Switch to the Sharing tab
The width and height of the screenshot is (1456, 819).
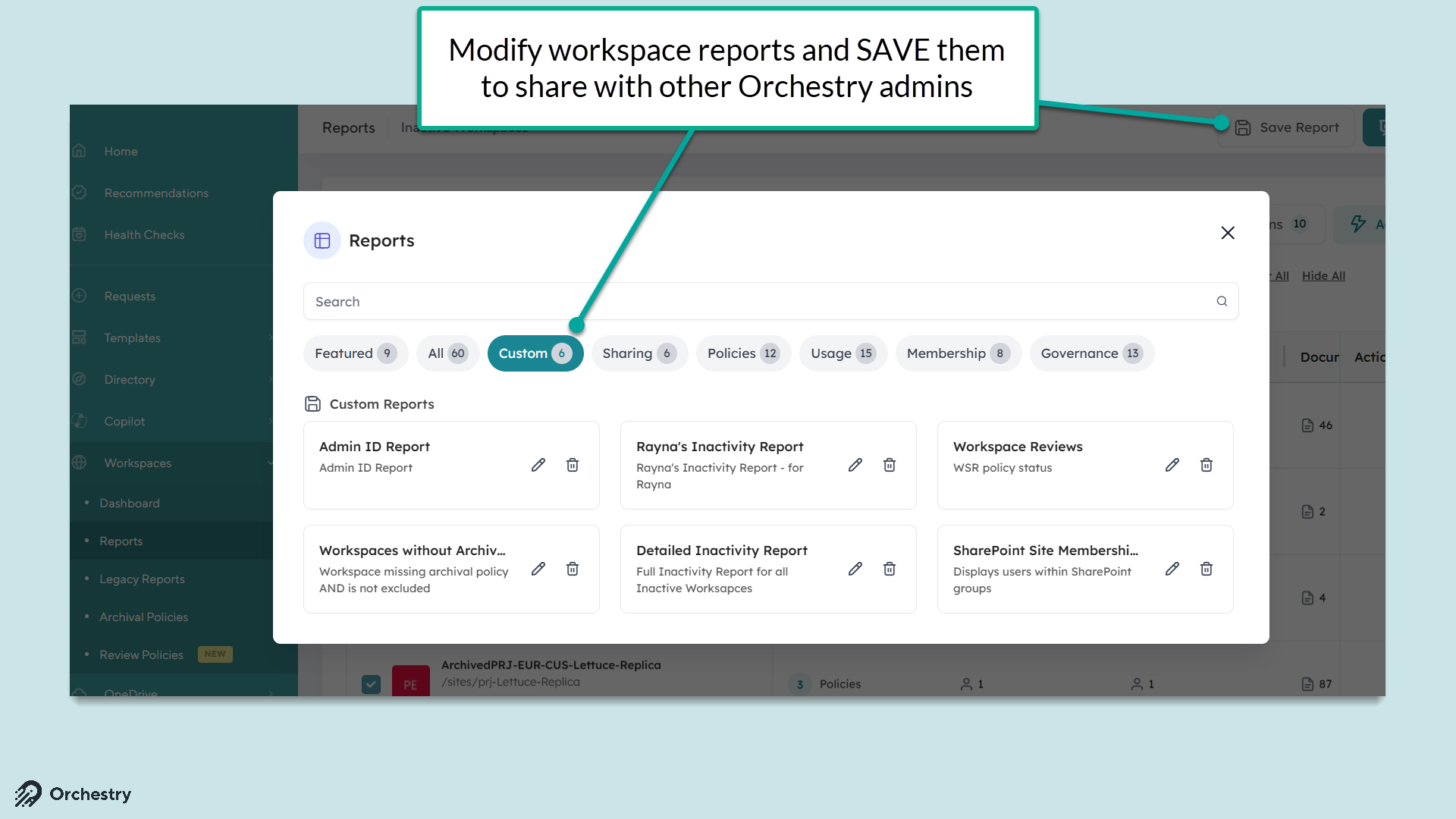point(639,353)
